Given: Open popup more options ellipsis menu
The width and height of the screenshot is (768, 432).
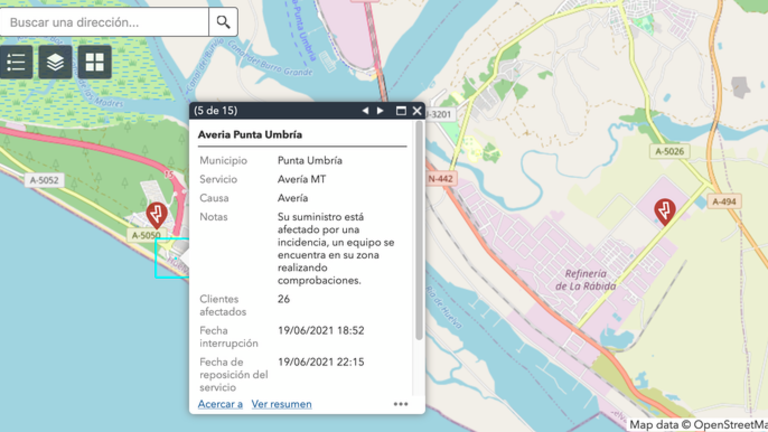Looking at the screenshot, I should click(x=401, y=404).
